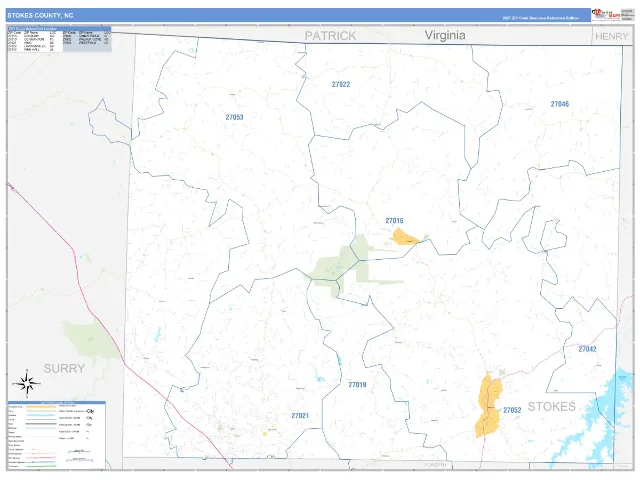The height and width of the screenshot is (480, 640).
Task: Select ZIP code label 27042
Action: pyautogui.click(x=587, y=349)
